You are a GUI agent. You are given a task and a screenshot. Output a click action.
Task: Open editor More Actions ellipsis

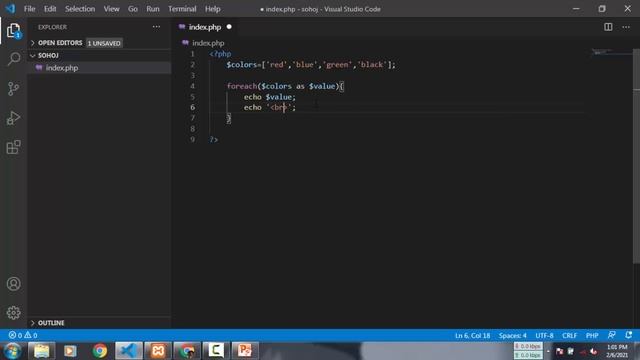pos(626,27)
